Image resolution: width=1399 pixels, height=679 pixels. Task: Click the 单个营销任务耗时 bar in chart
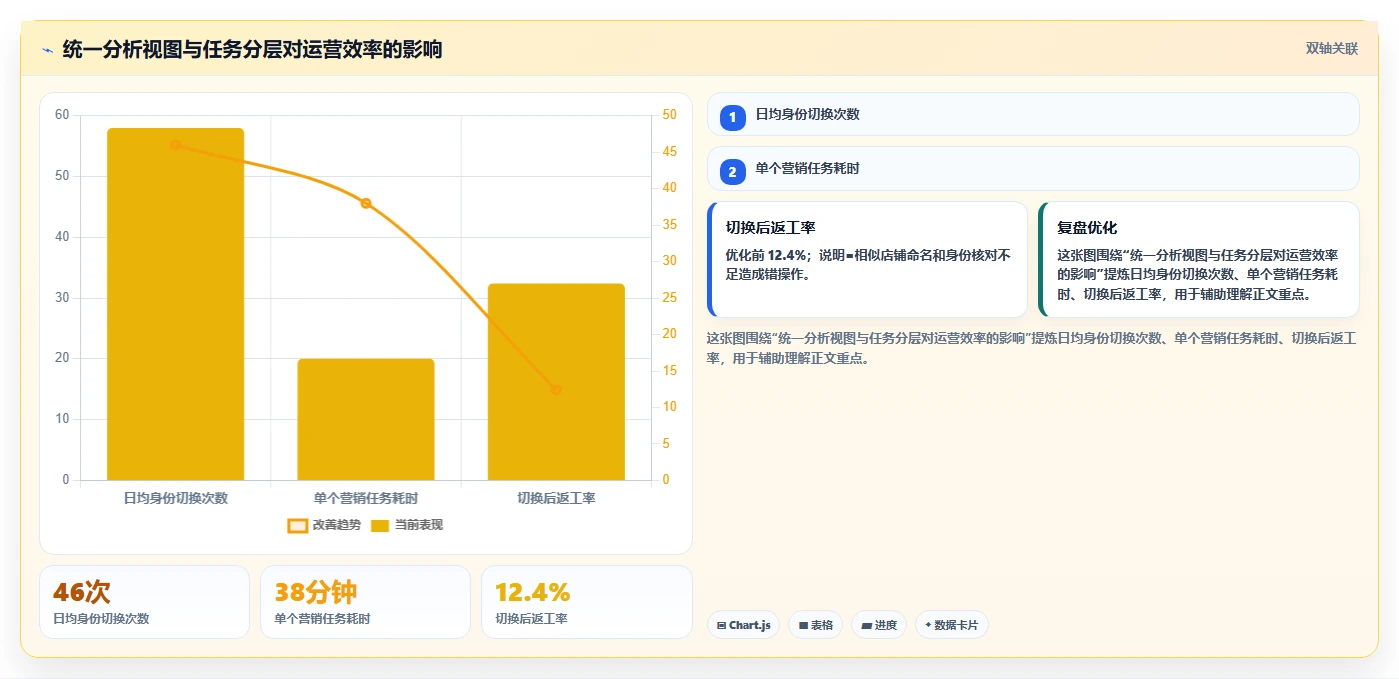click(x=366, y=419)
